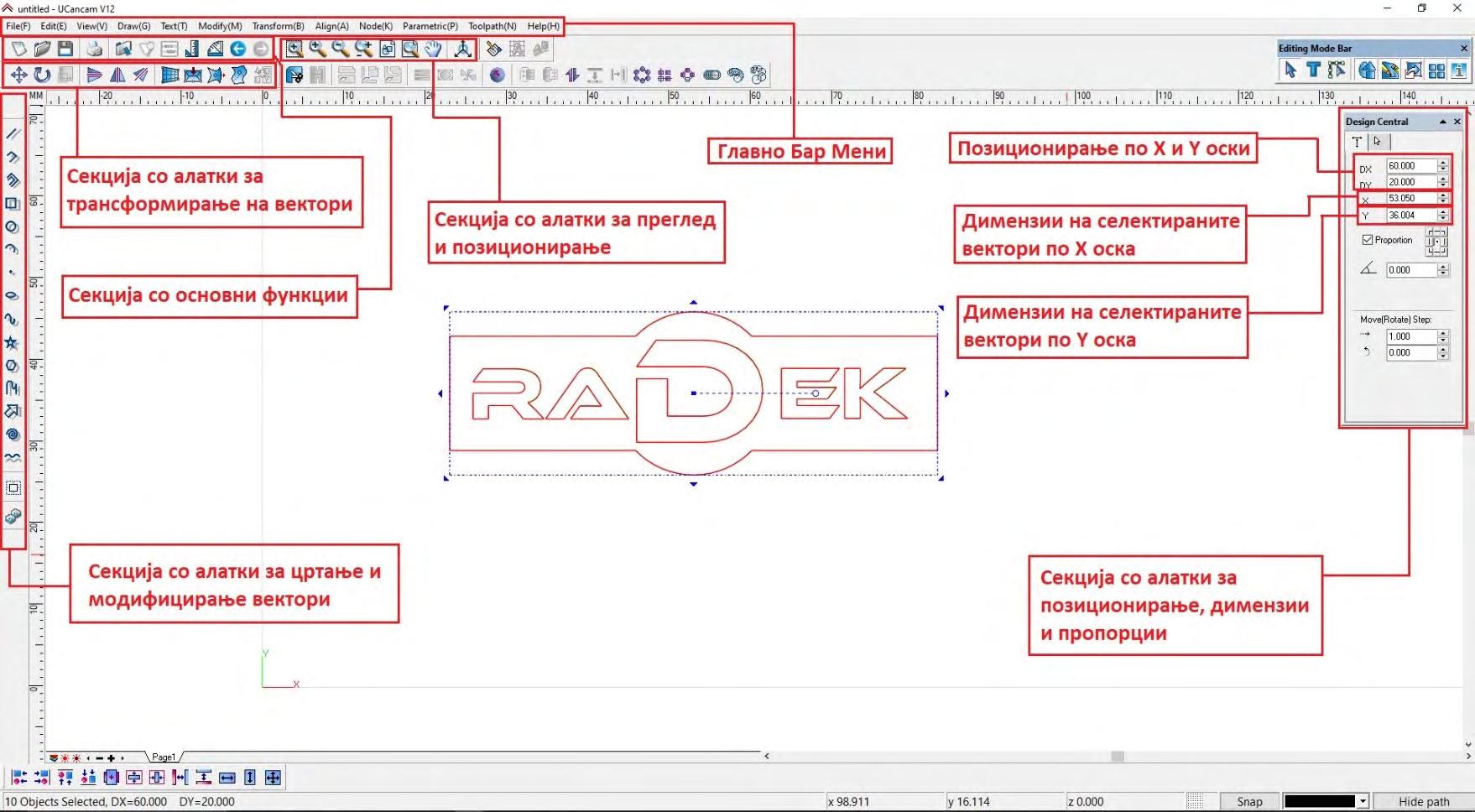
Task: Click the Open folder icon
Action: pos(42,49)
